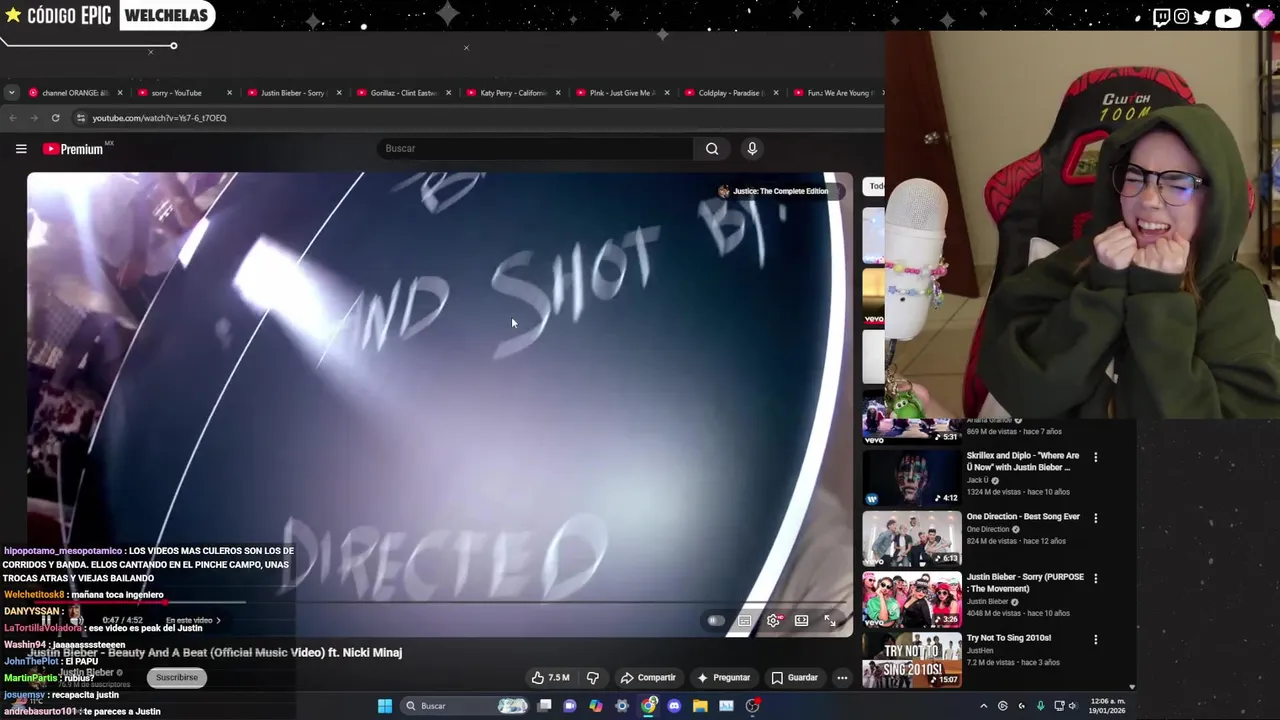The height and width of the screenshot is (720, 1280).
Task: Like the video with 7.5 M
Action: click(x=550, y=678)
